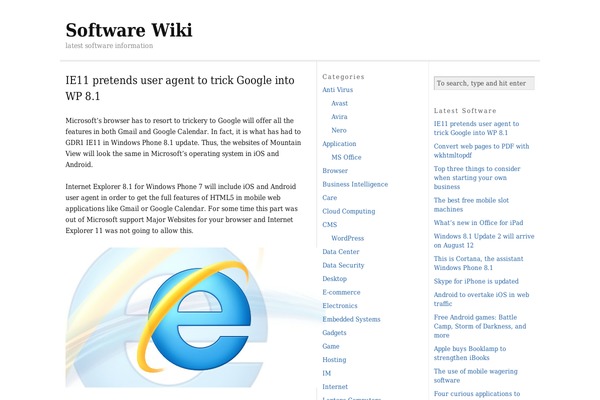
Task: Open the Nero subcategory
Action: tap(339, 130)
